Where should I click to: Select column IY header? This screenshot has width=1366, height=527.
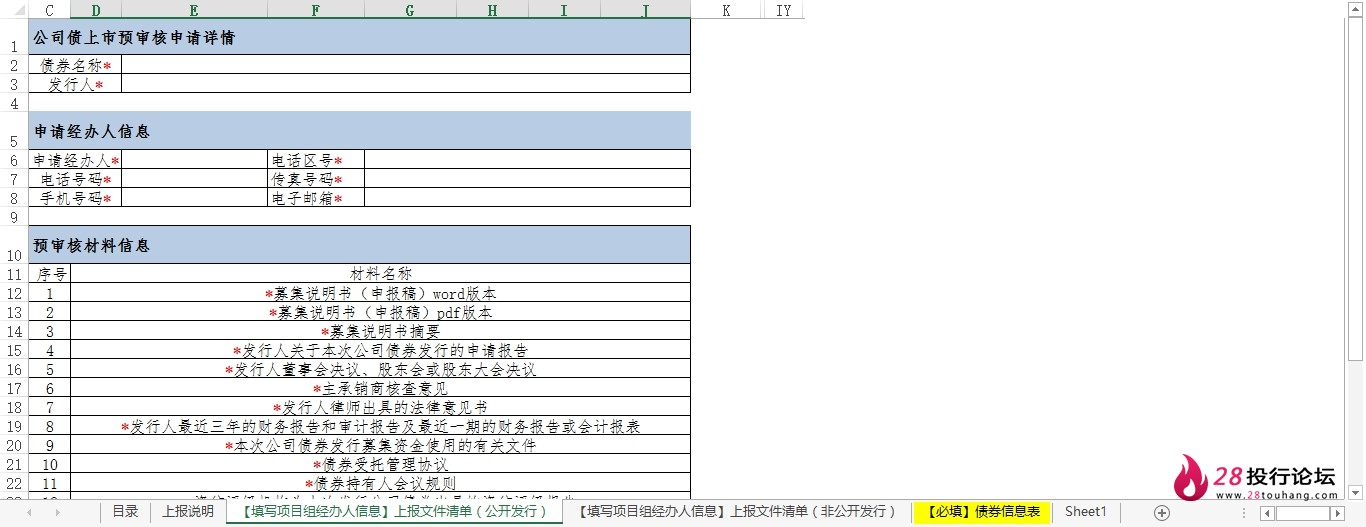point(783,10)
